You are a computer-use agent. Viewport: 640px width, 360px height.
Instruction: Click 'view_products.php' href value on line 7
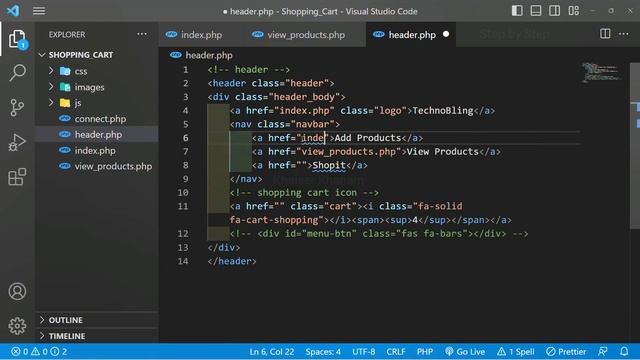[348, 152]
